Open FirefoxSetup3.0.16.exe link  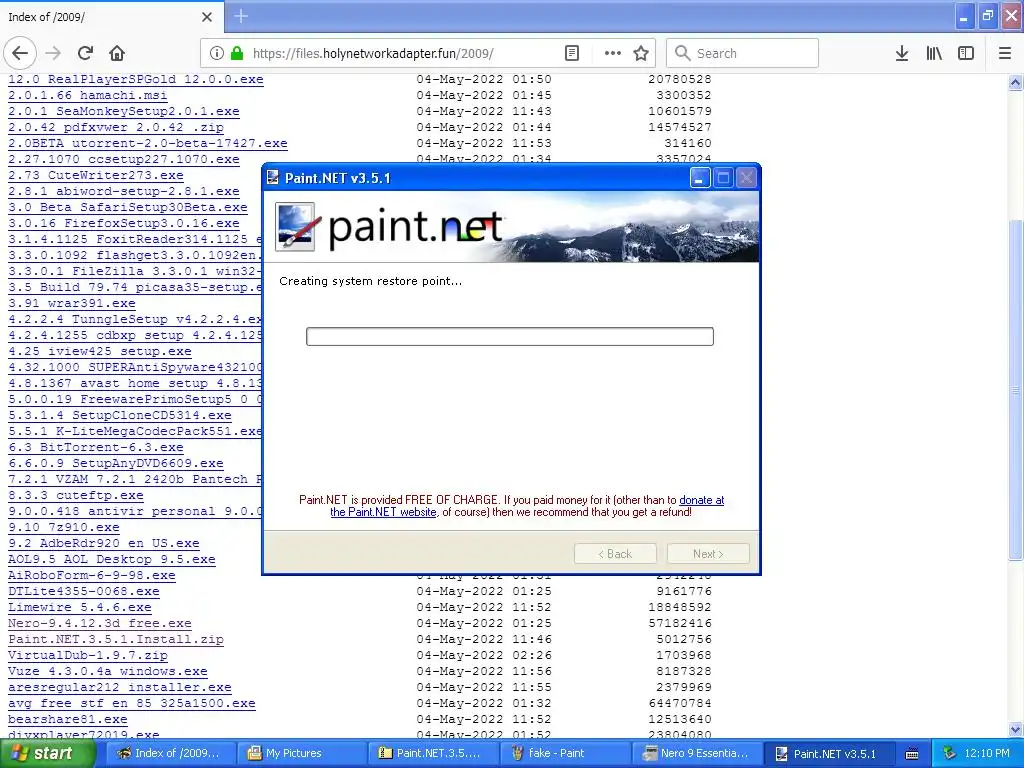pos(123,223)
